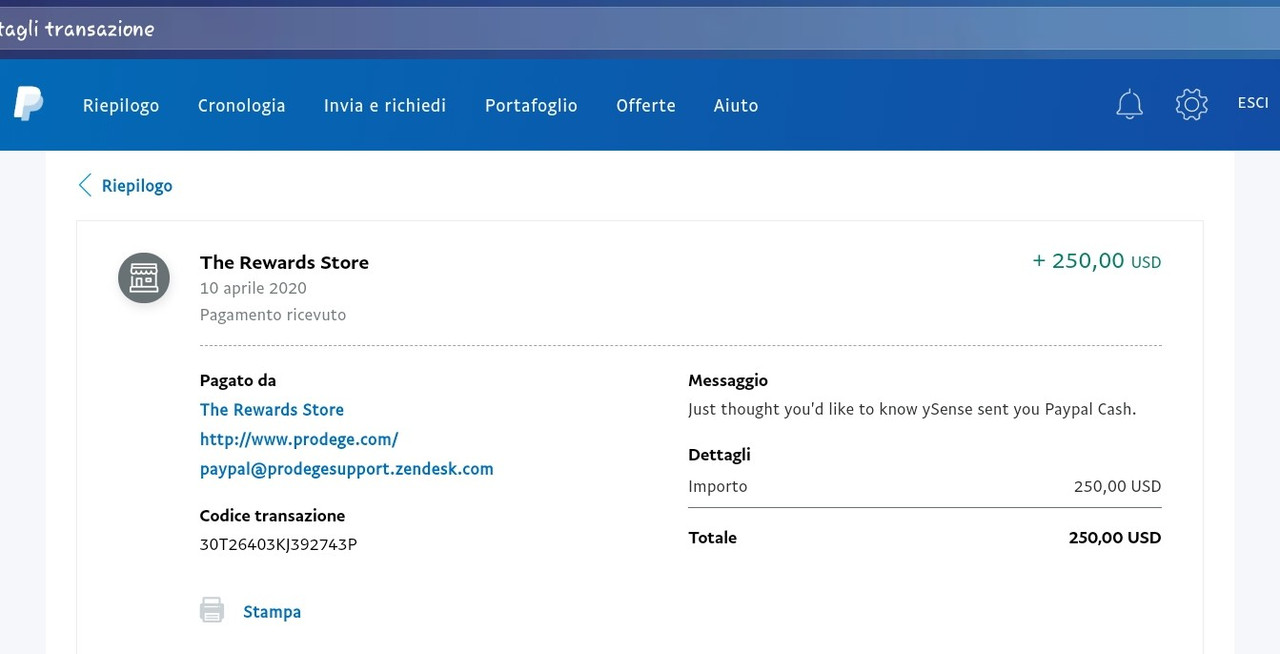
Task: Open the Aiuto menu item
Action: point(736,105)
